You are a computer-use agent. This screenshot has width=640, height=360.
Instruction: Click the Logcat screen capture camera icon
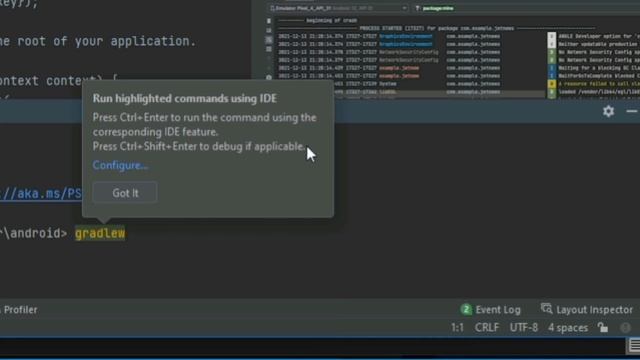point(269,77)
